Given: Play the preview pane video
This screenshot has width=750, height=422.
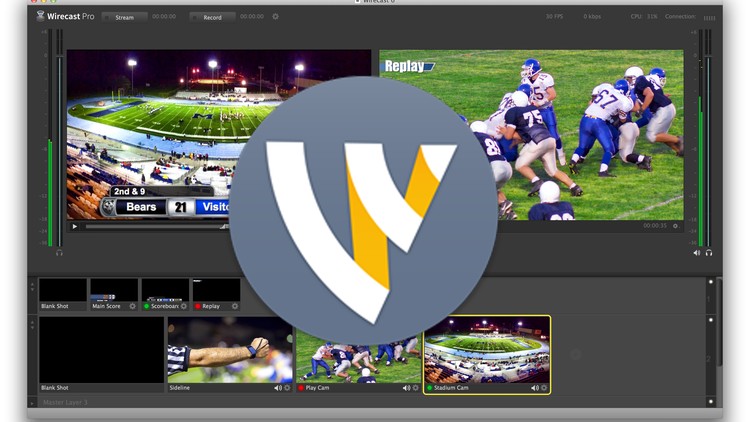Looking at the screenshot, I should coord(75,227).
